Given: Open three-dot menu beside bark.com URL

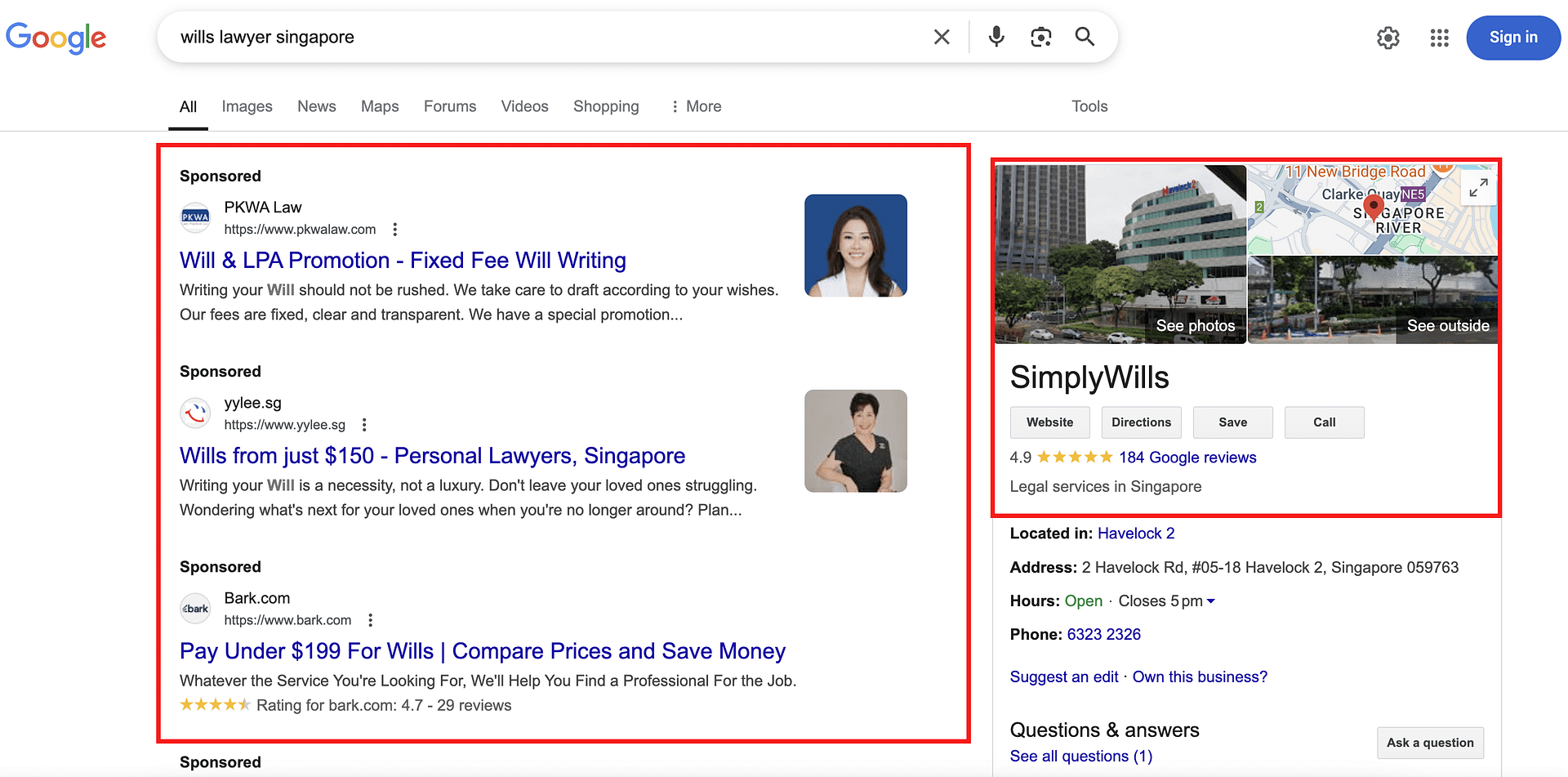Looking at the screenshot, I should click(371, 620).
